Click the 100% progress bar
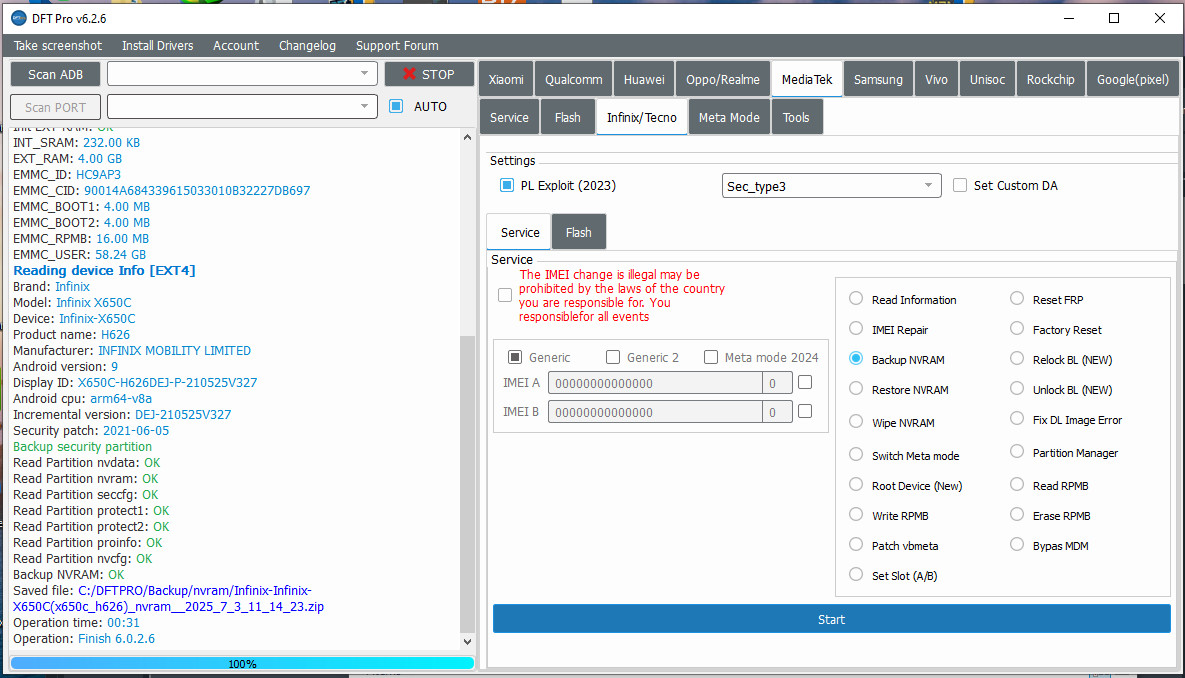This screenshot has width=1185, height=678. (x=241, y=663)
